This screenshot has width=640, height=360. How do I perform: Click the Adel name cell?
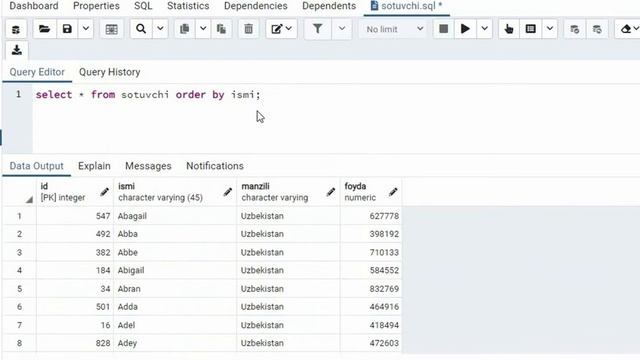(175, 325)
